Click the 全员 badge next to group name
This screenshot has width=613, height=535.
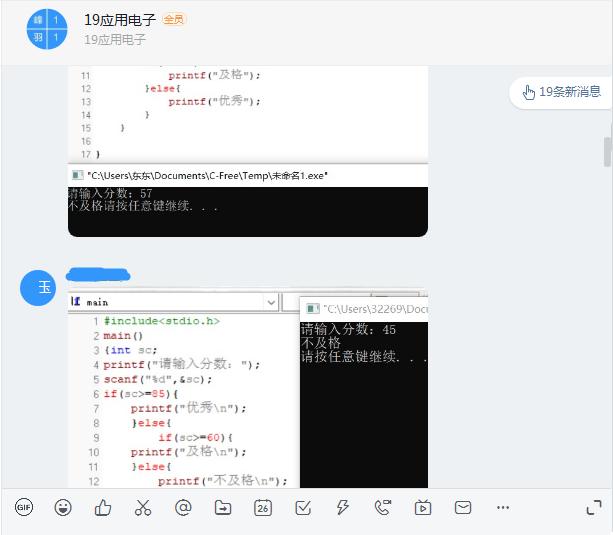click(174, 19)
